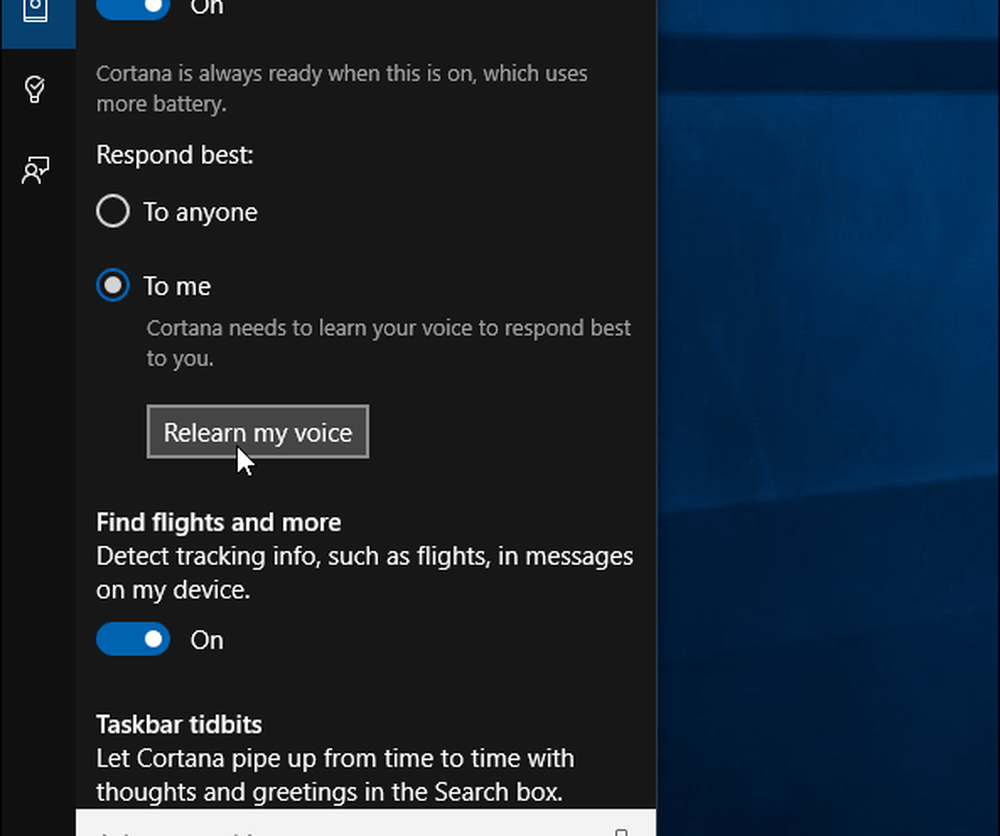
Task: Select the 'To me' radio button
Action: pyautogui.click(x=113, y=285)
